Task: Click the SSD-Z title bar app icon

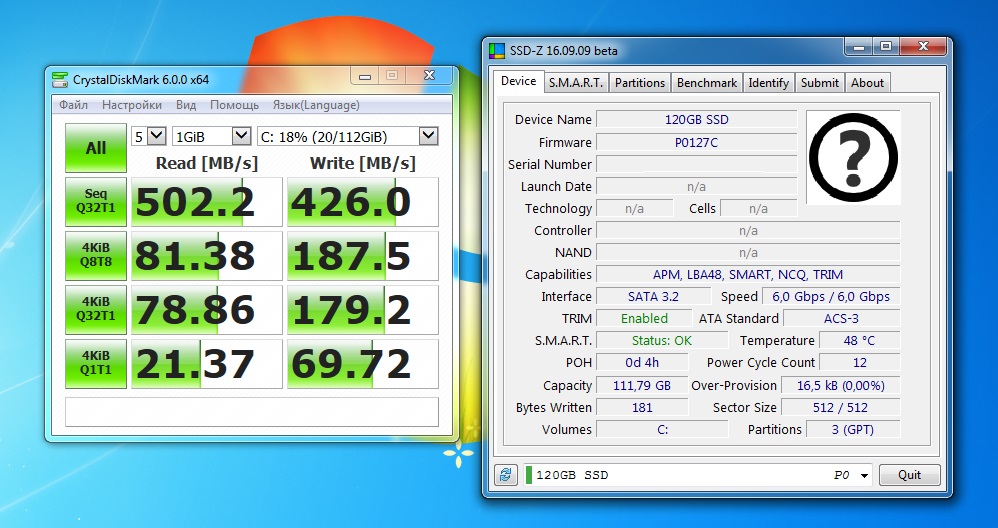Action: (x=496, y=51)
